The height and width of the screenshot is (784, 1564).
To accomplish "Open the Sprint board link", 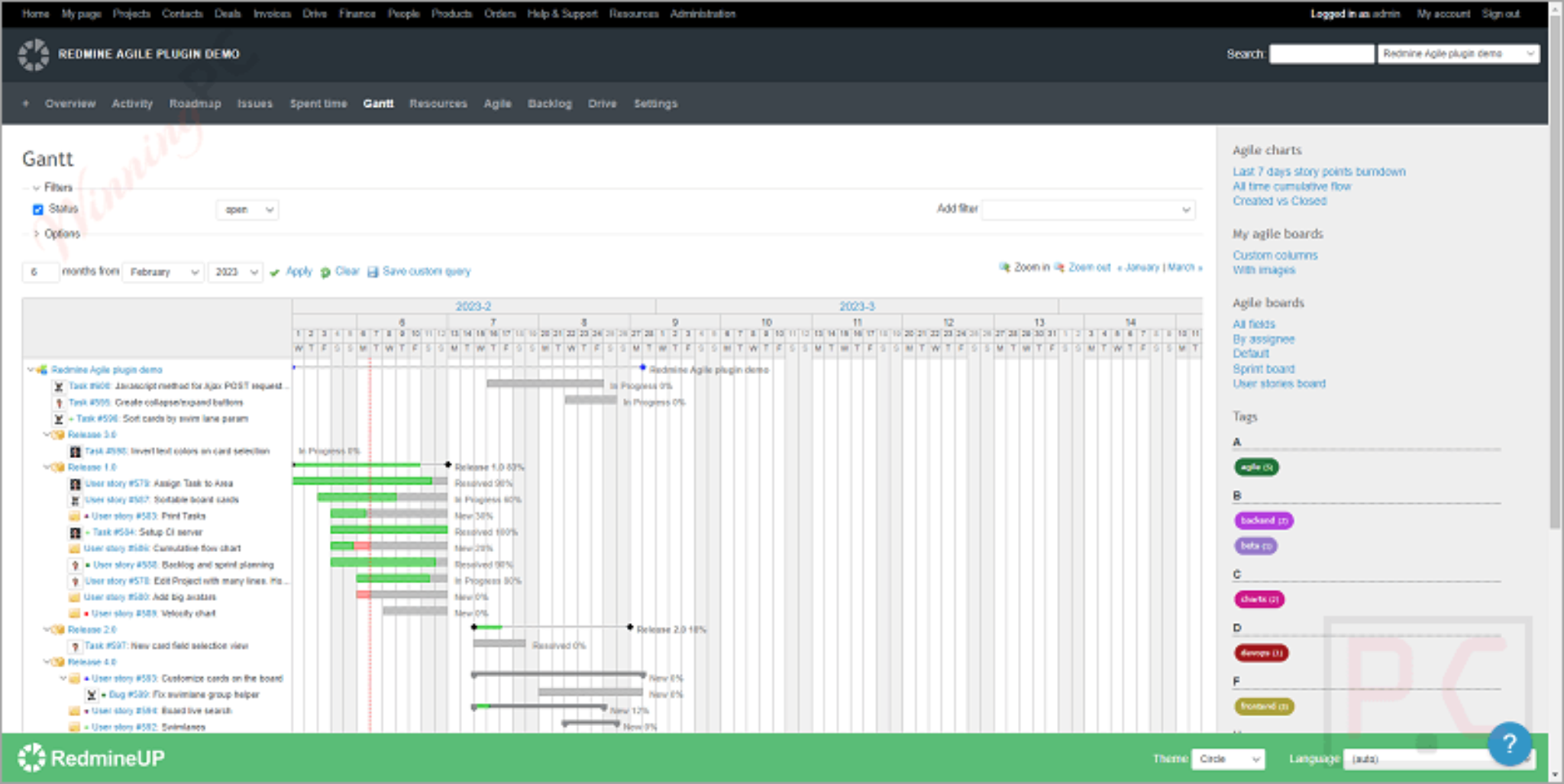I will 1263,369.
